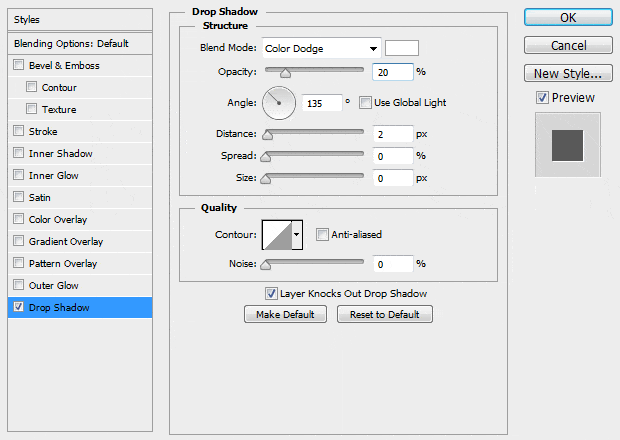620x440 pixels.
Task: Open the contour curve thumbnail
Action: [275, 235]
